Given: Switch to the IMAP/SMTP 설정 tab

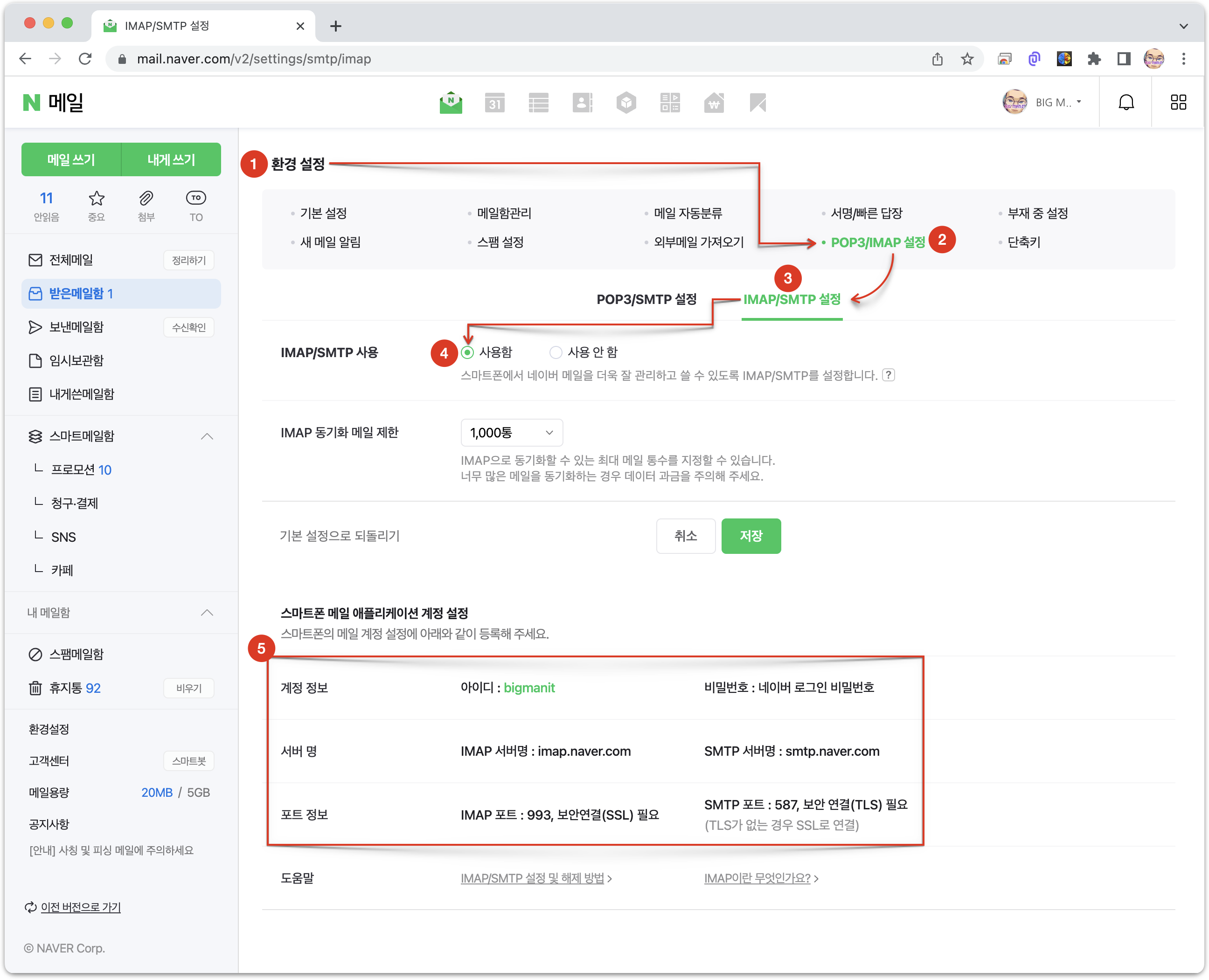Looking at the screenshot, I should coord(792,299).
